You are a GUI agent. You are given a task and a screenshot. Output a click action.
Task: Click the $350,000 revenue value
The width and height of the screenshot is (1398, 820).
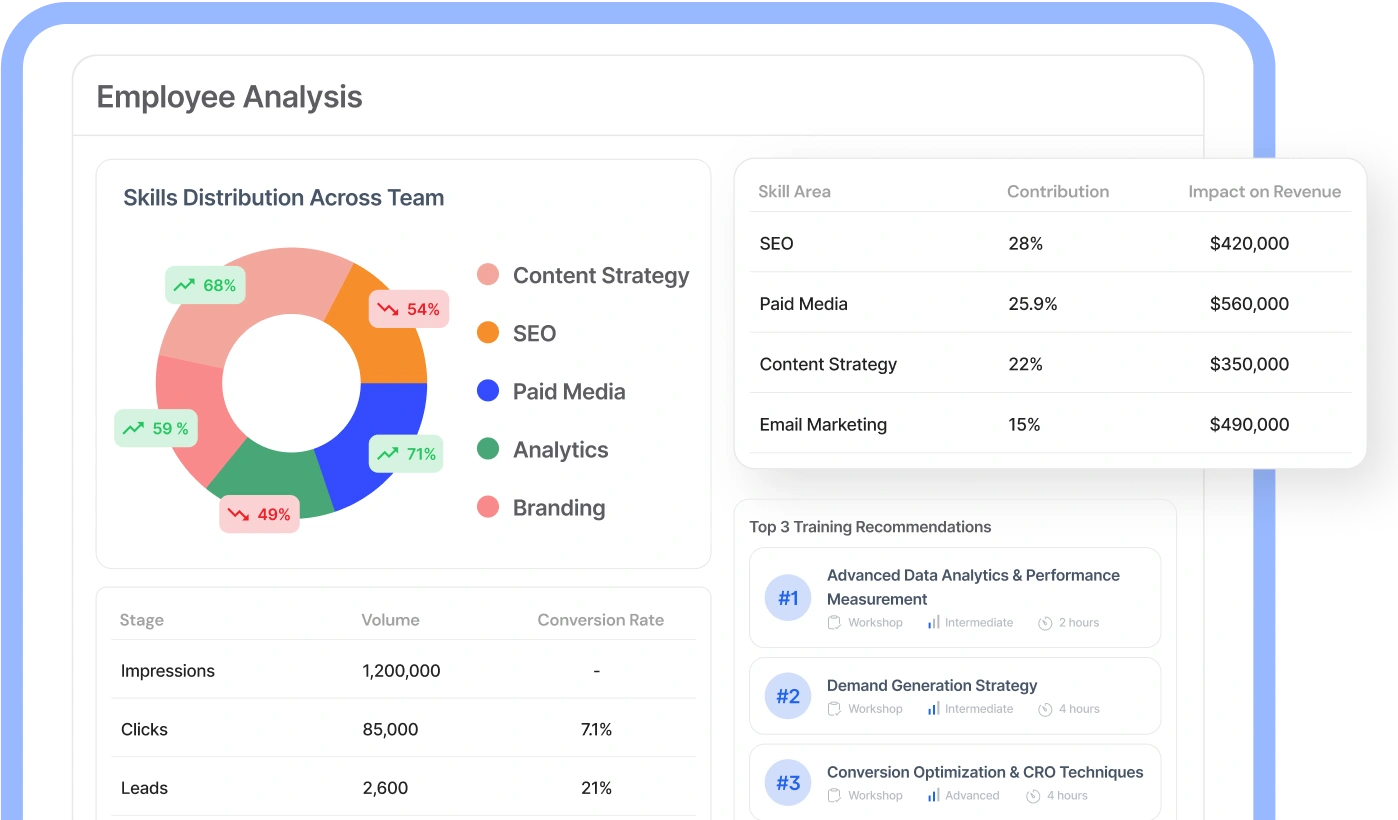coord(1249,364)
